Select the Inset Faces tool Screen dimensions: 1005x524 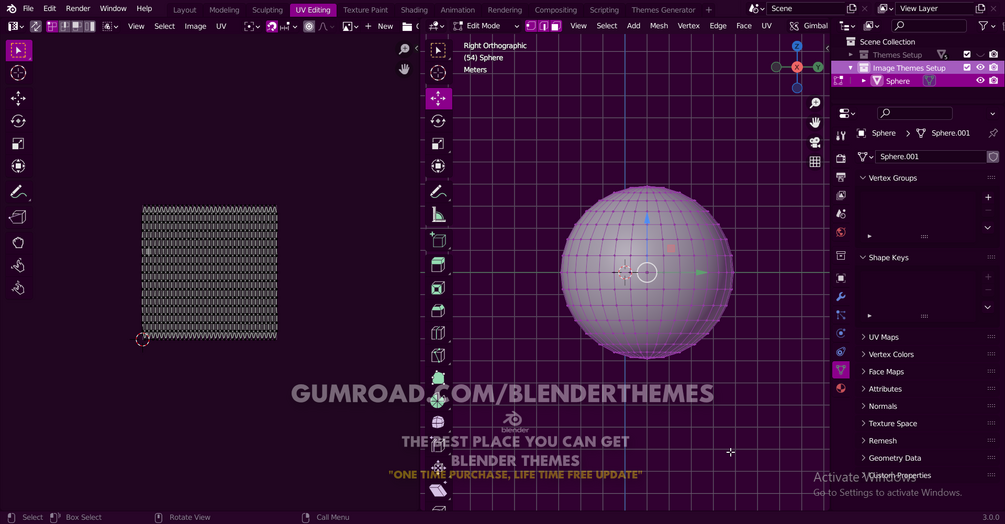[438, 288]
